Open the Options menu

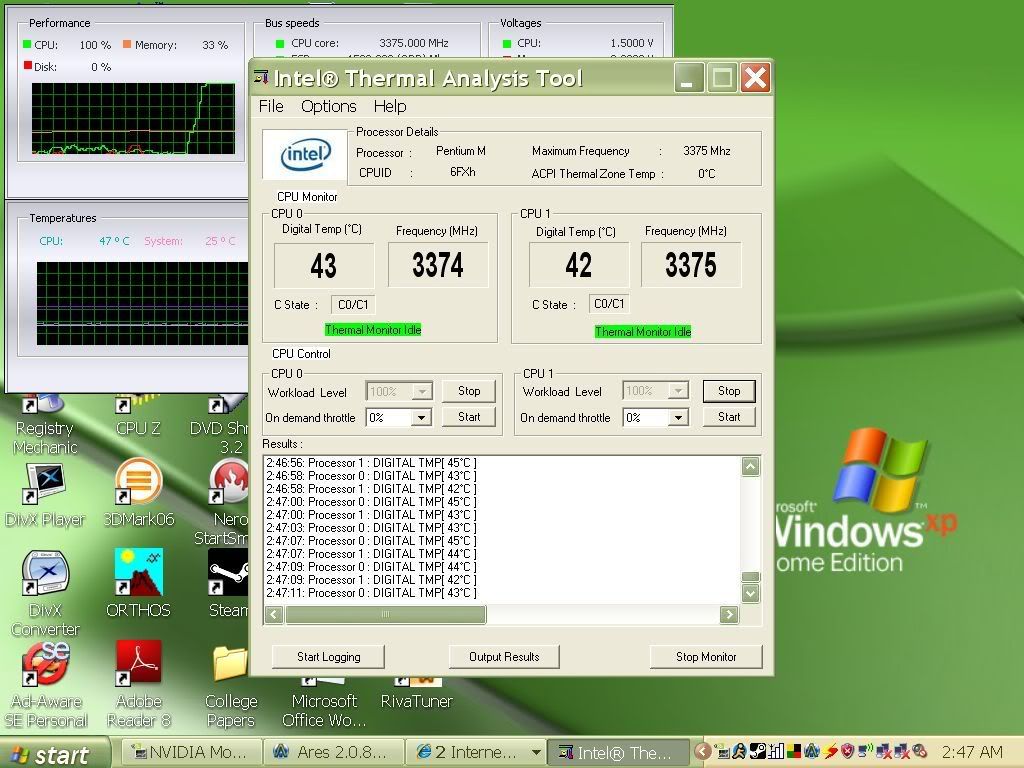click(x=328, y=106)
